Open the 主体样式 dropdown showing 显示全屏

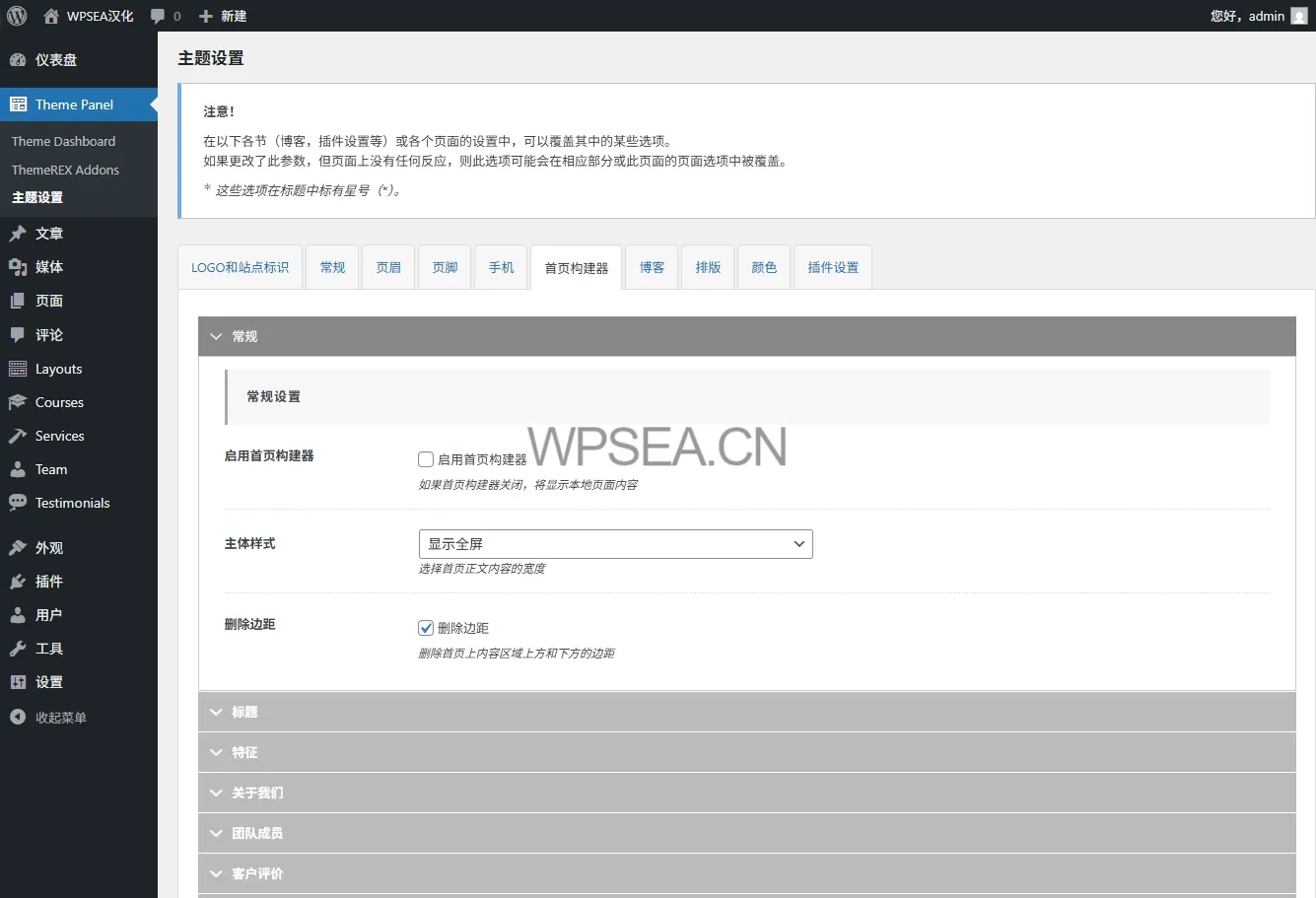coord(615,544)
